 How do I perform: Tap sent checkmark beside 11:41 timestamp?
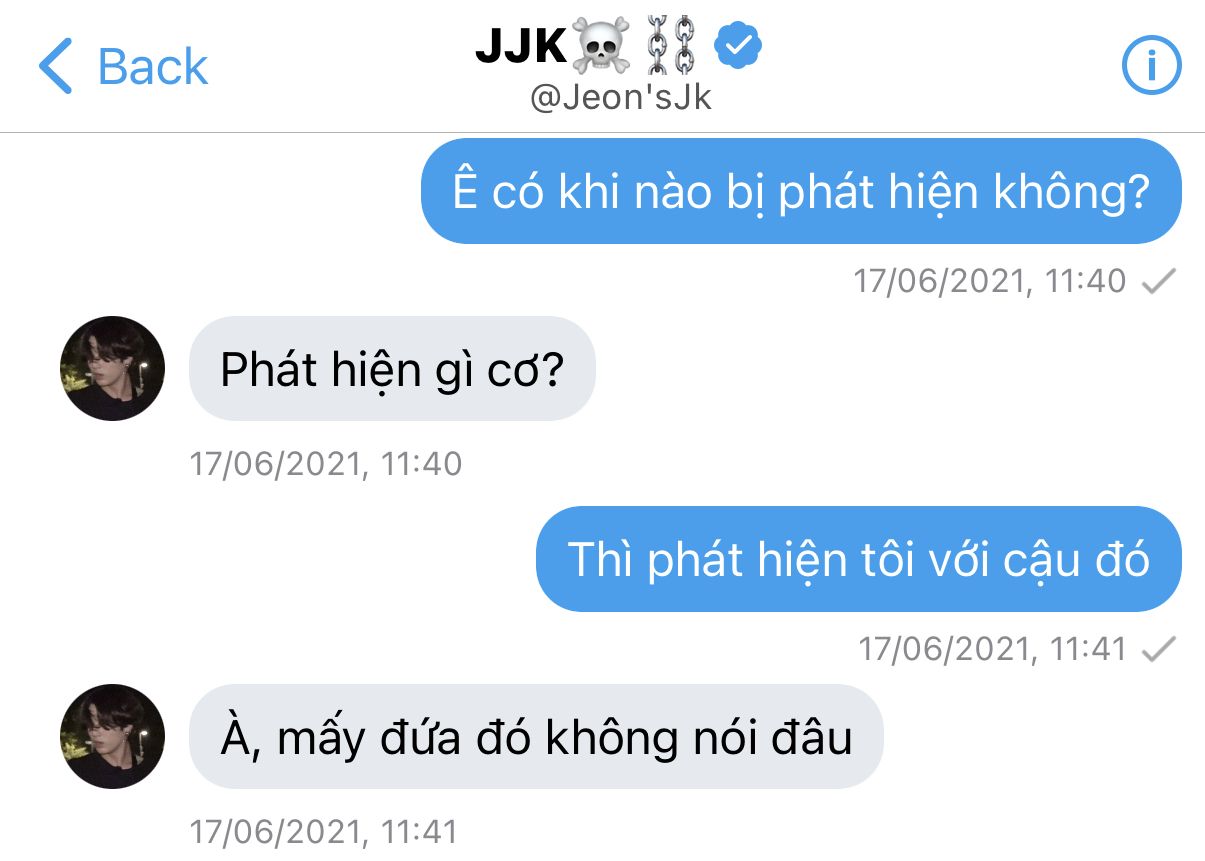pyautogui.click(x=1158, y=650)
